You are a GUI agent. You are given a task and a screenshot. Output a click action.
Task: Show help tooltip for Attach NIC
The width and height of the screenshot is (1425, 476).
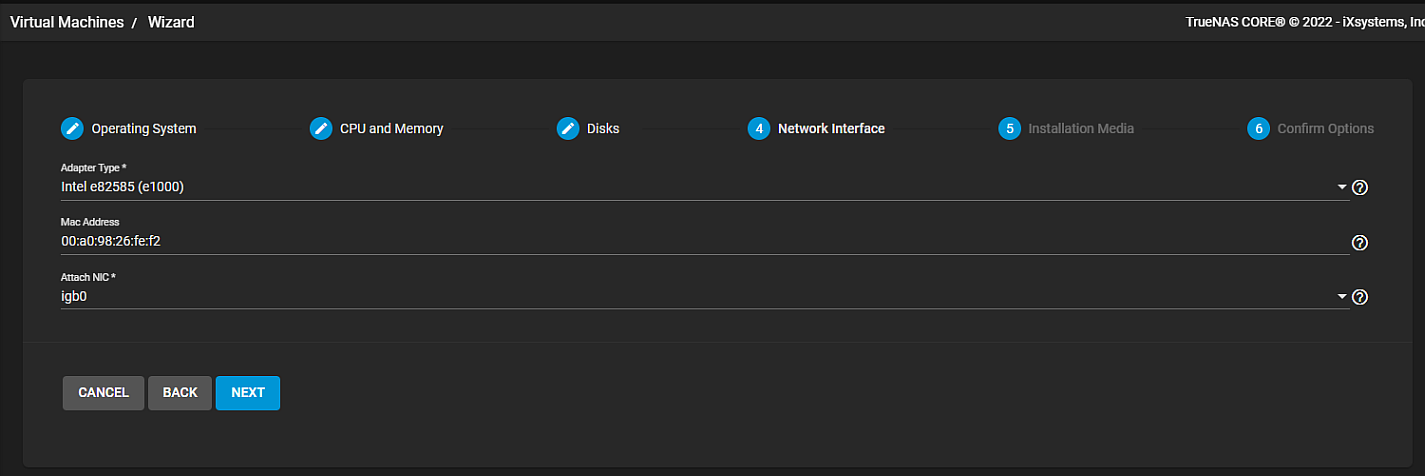pos(1359,297)
